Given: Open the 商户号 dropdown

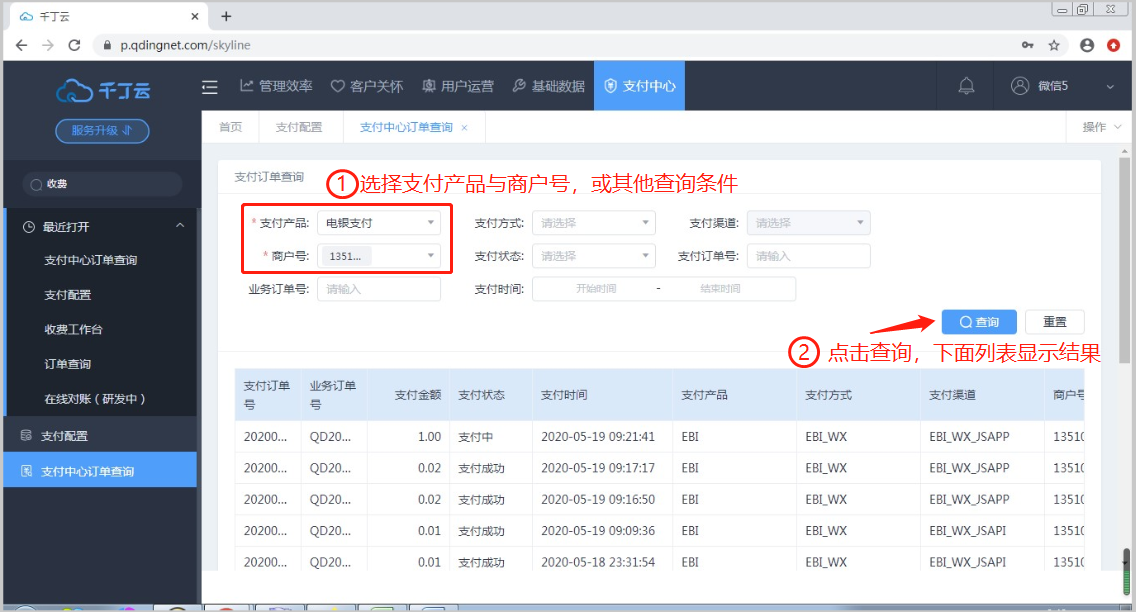Looking at the screenshot, I should 379,256.
